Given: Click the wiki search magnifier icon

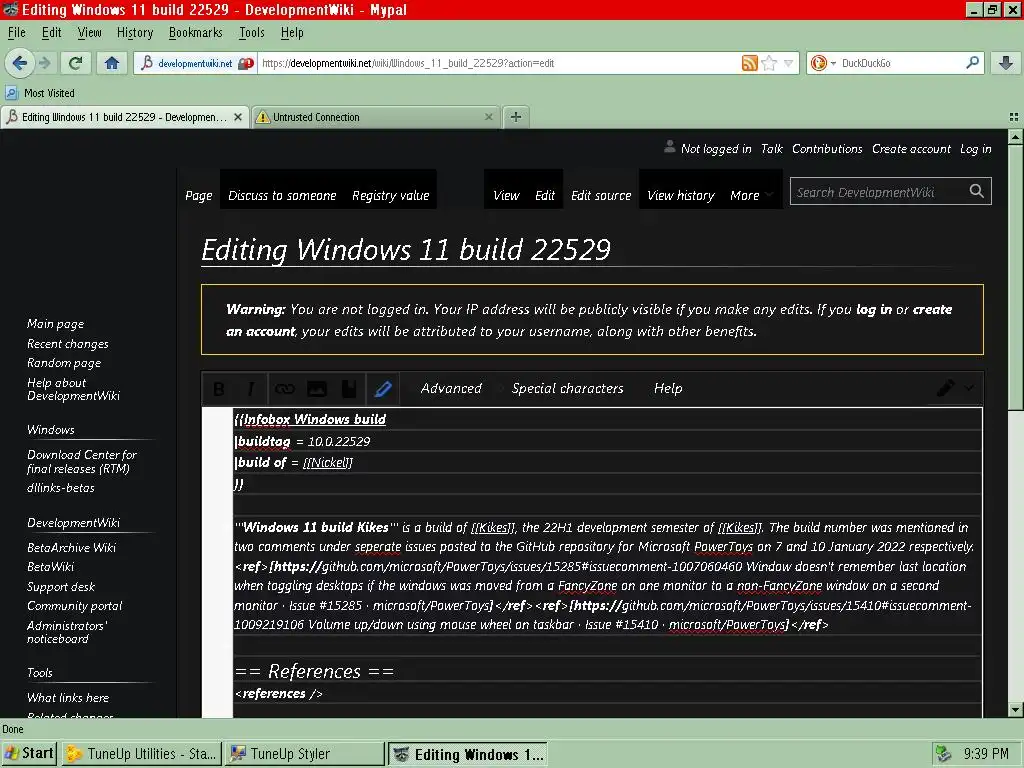Looking at the screenshot, I should pos(976,191).
